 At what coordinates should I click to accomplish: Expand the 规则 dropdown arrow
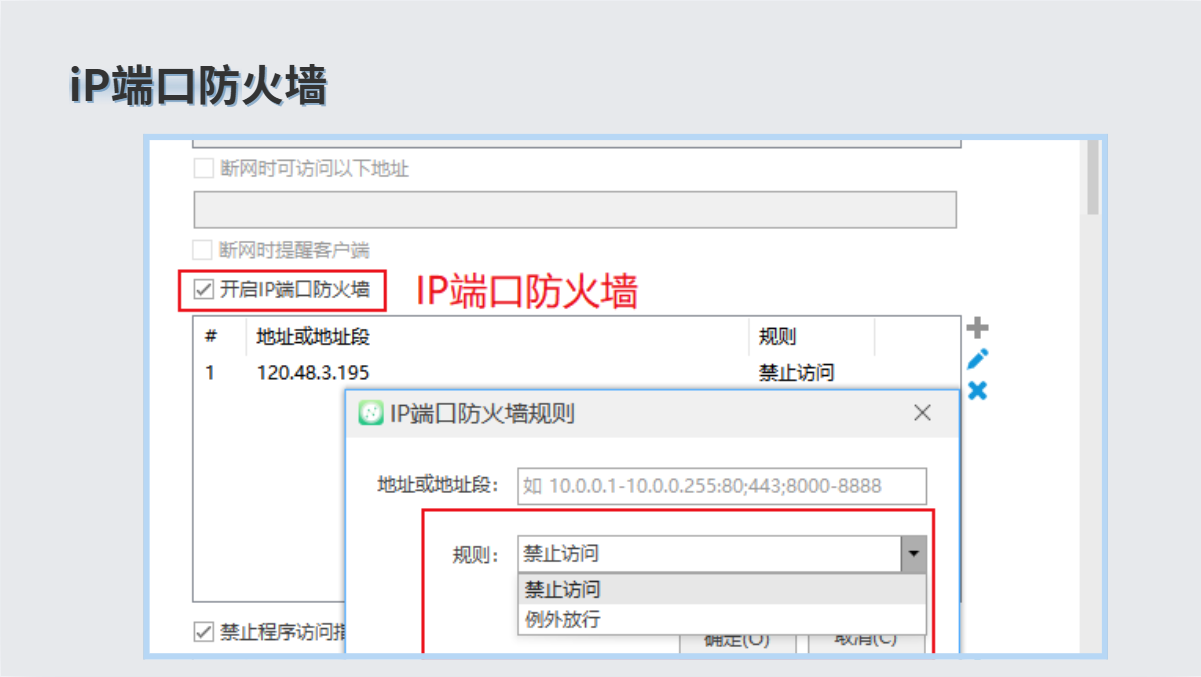click(913, 554)
